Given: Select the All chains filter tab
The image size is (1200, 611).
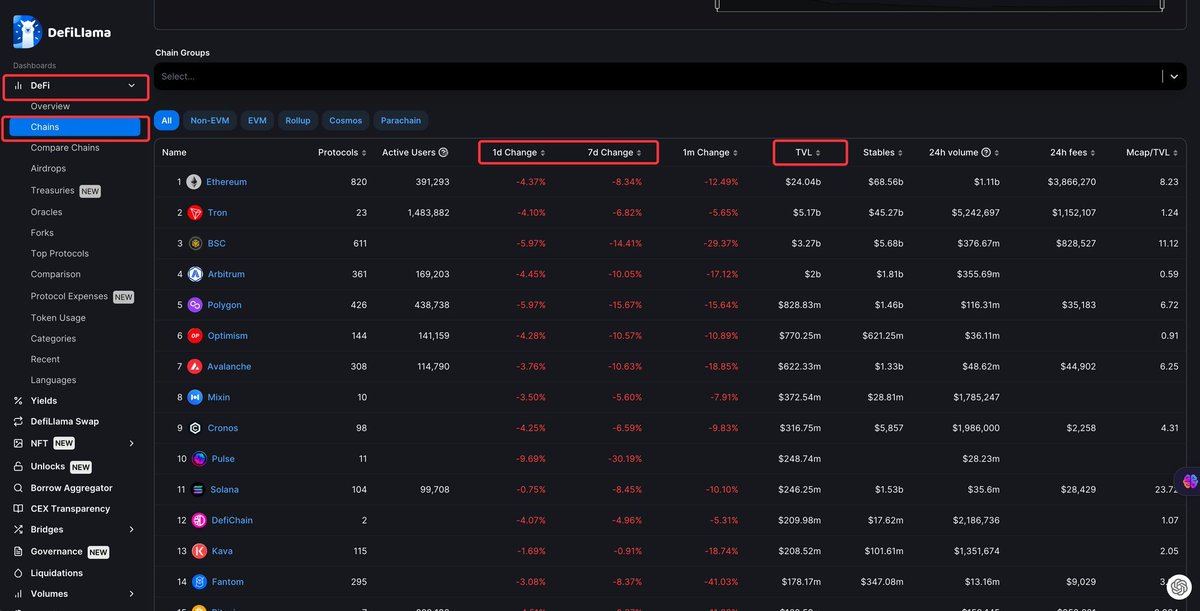Looking at the screenshot, I should 167,121.
